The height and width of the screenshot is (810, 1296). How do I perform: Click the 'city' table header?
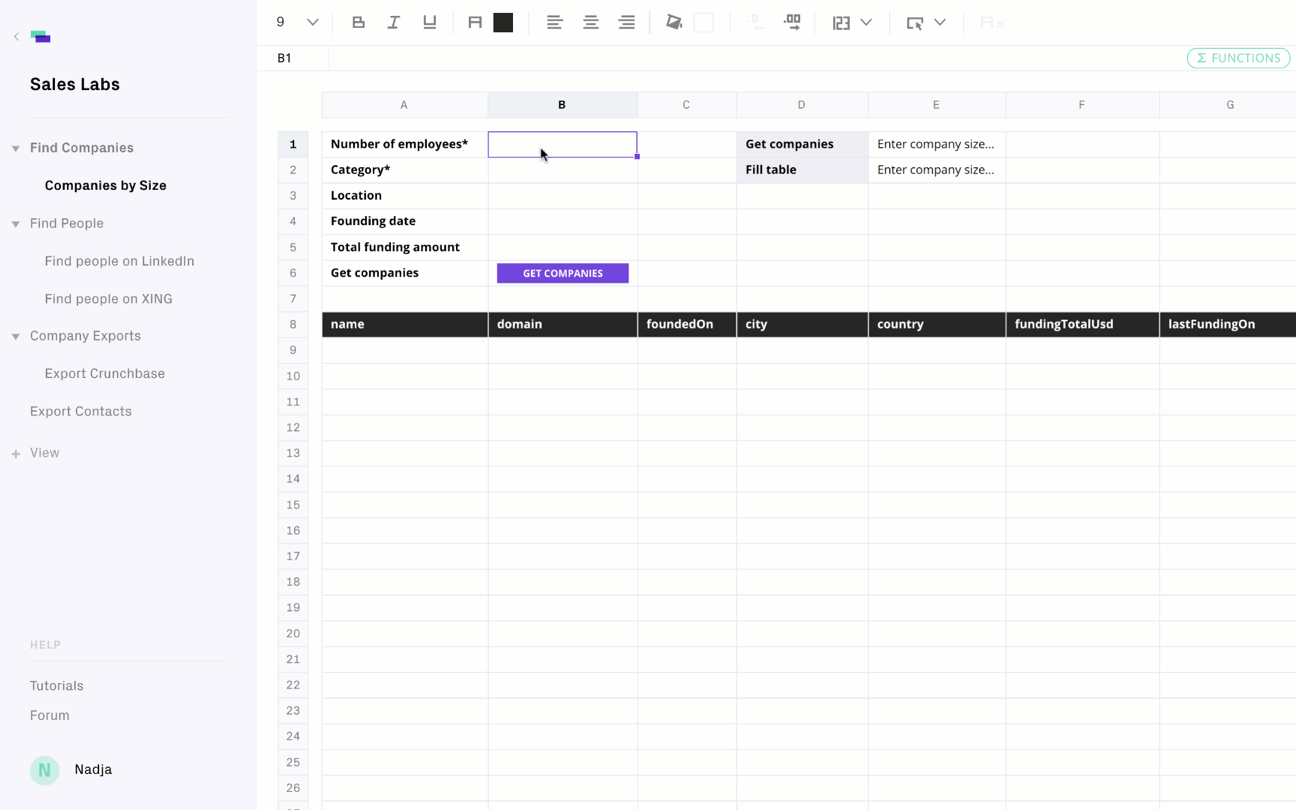[802, 324]
